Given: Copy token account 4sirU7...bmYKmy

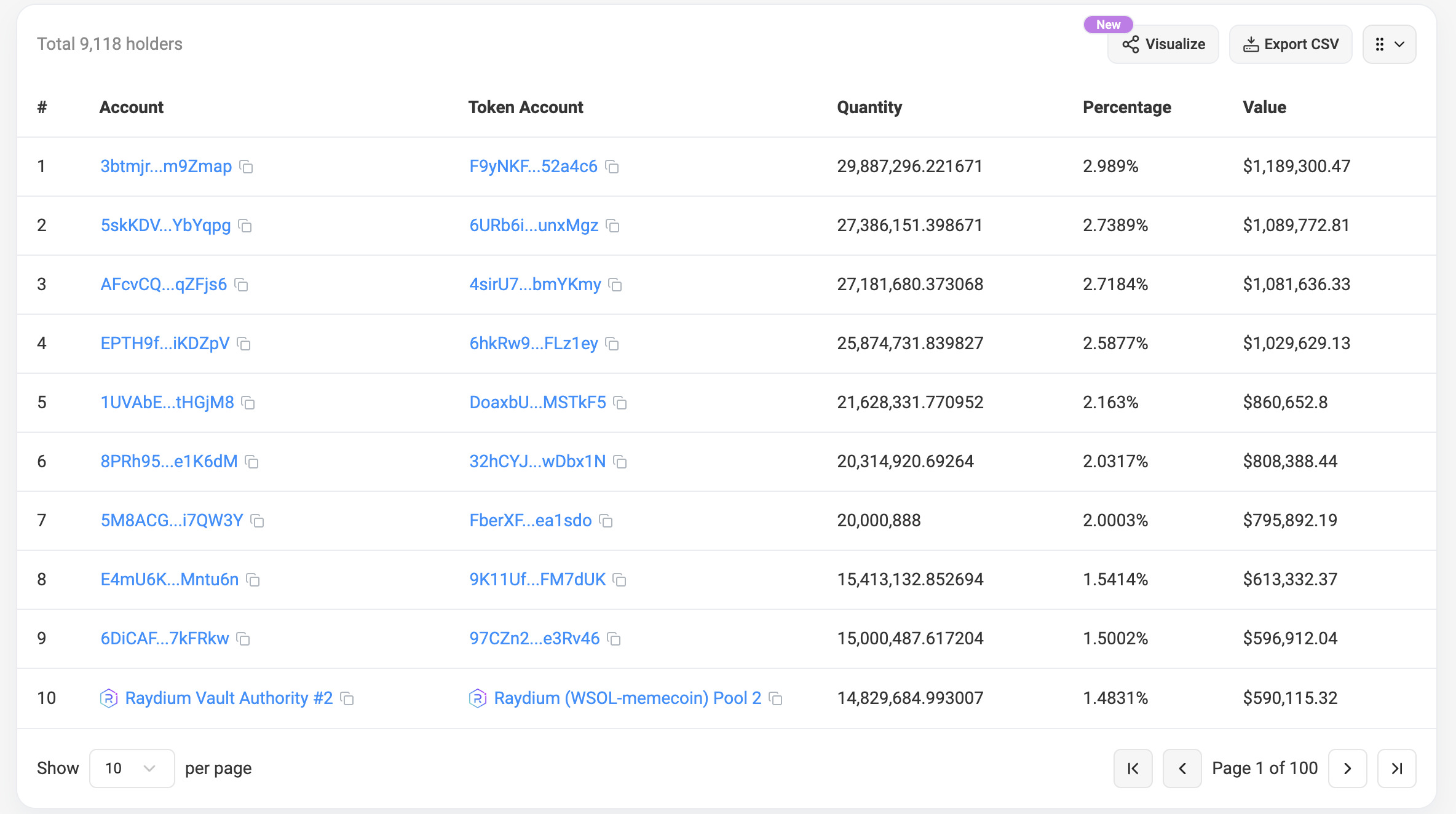Looking at the screenshot, I should point(615,285).
